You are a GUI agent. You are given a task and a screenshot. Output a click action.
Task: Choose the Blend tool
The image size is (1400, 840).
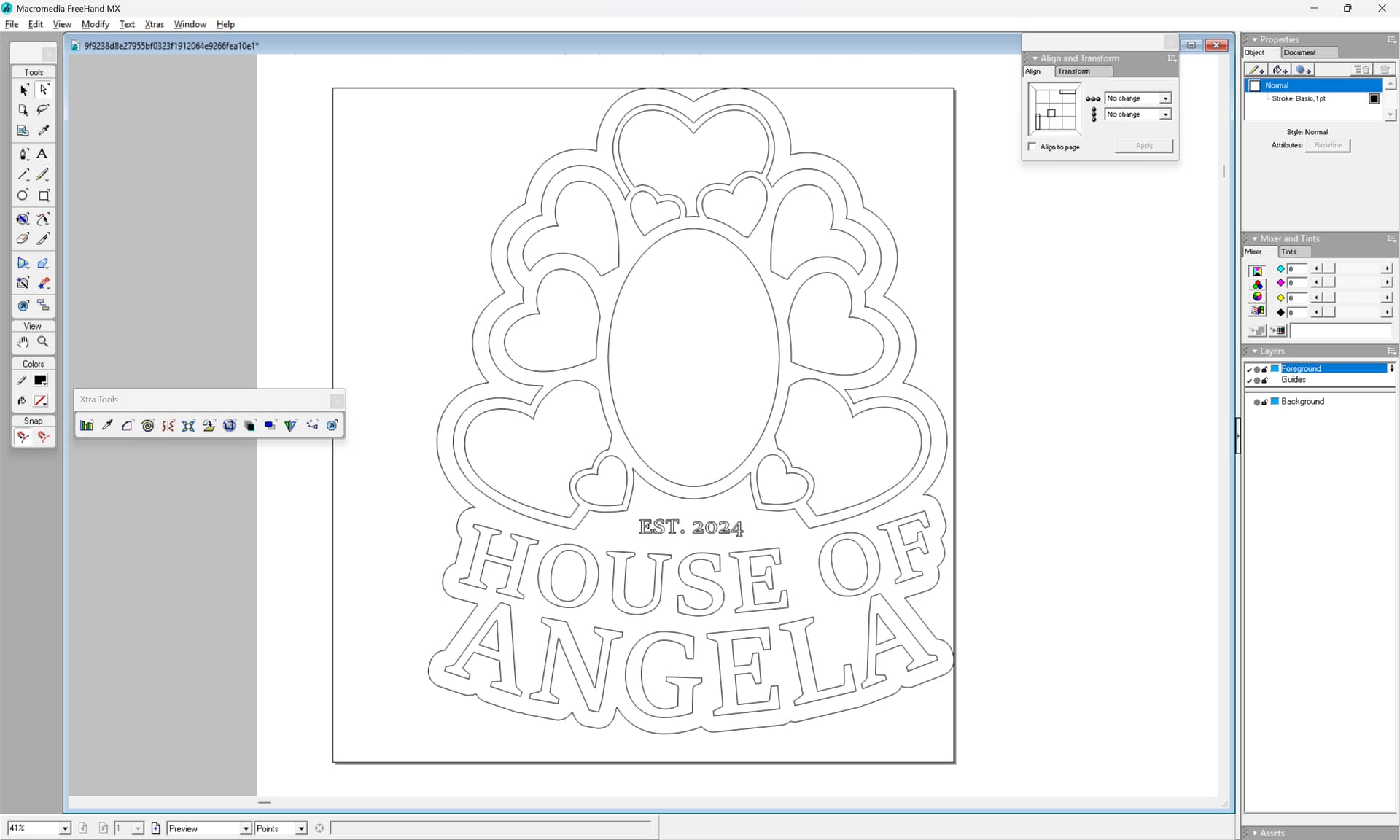44,284
